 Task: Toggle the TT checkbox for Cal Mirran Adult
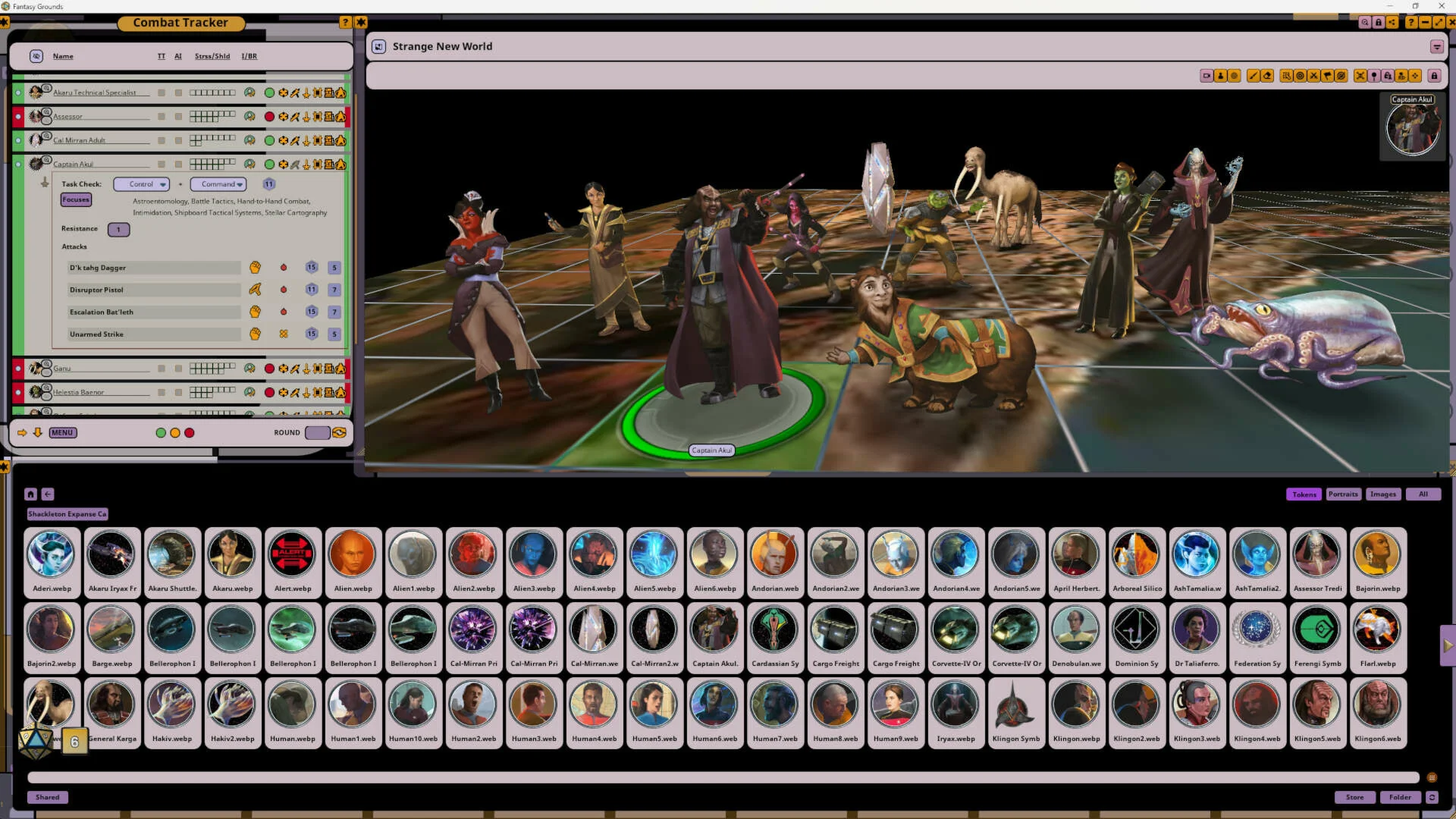point(162,140)
